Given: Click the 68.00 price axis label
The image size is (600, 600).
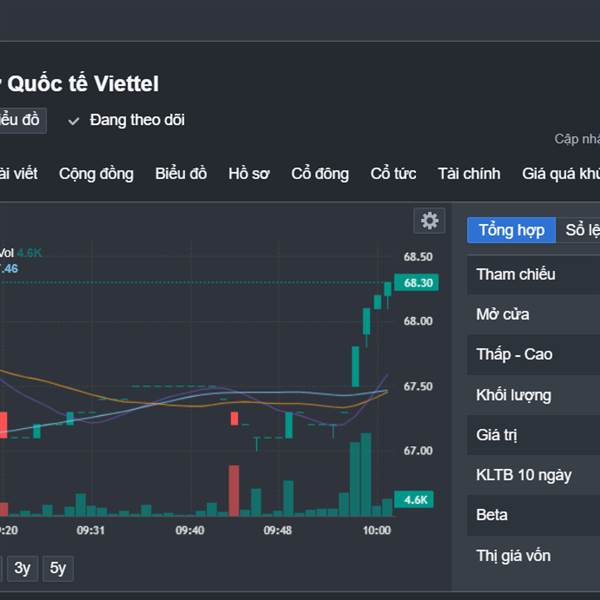Looking at the screenshot, I should point(418,321).
